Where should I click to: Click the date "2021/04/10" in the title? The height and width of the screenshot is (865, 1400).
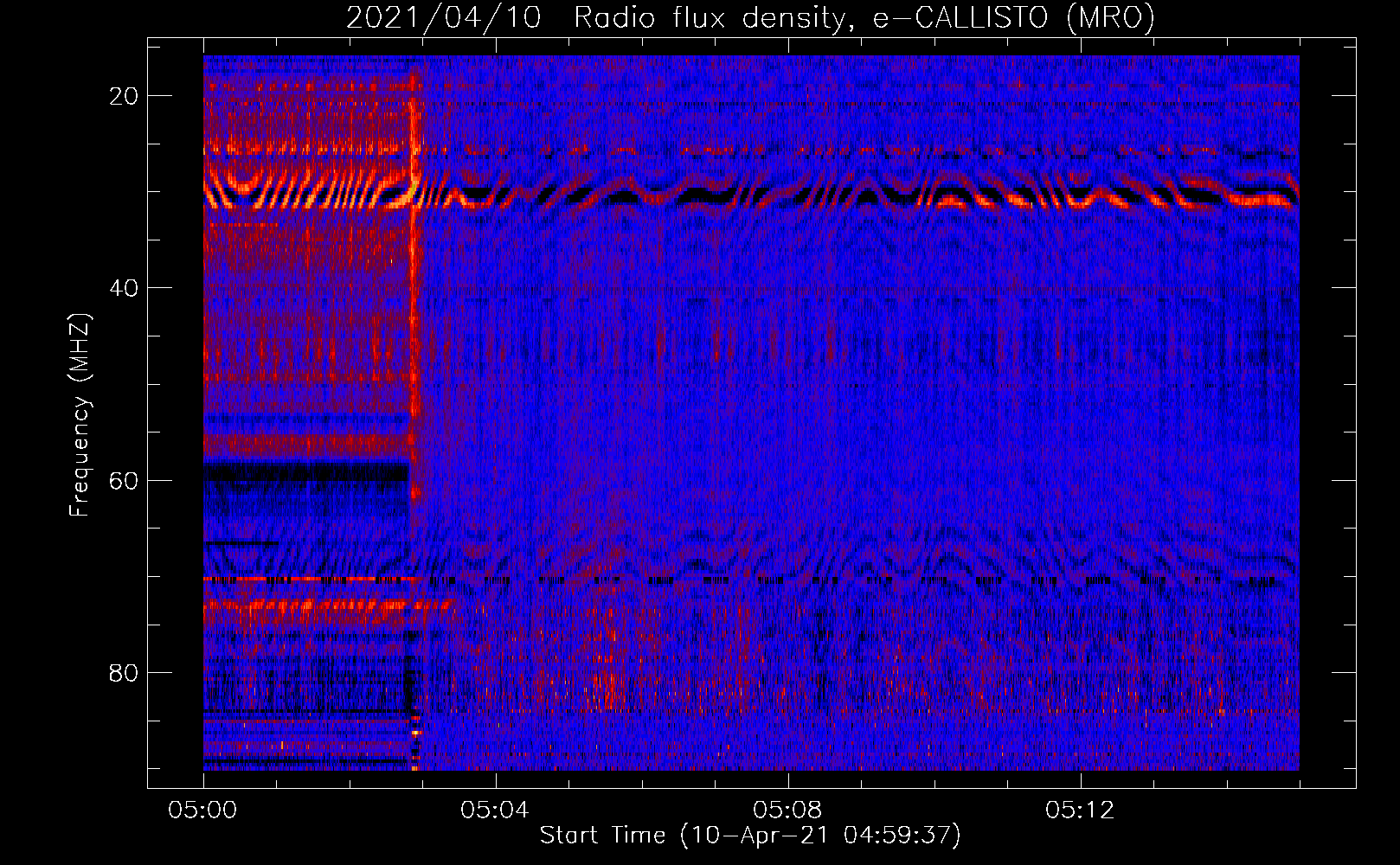coord(444,18)
